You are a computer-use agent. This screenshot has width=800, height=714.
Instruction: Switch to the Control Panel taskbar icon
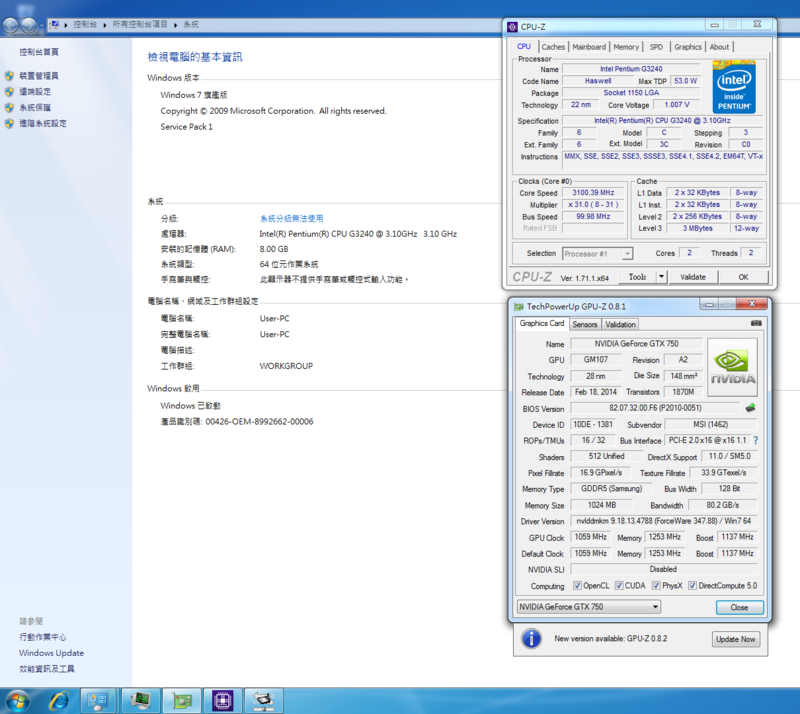click(x=98, y=701)
